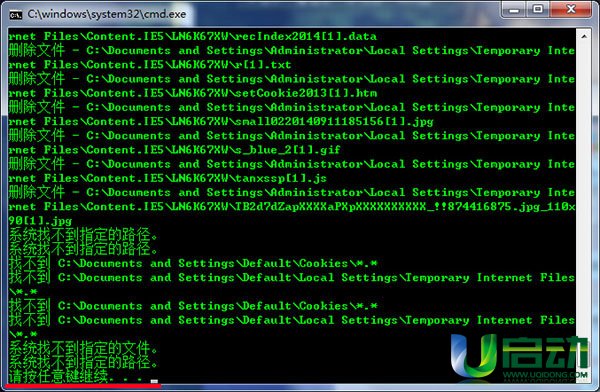Click the scrollbar up arrow
600x392 pixels.
pos(584,36)
